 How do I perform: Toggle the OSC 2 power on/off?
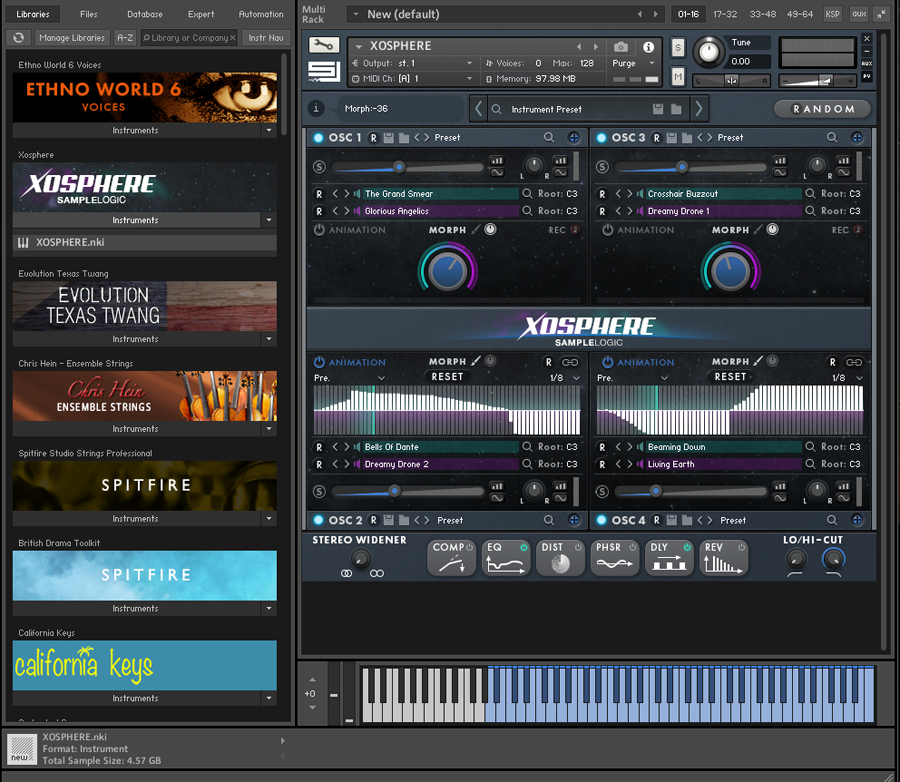[x=318, y=520]
